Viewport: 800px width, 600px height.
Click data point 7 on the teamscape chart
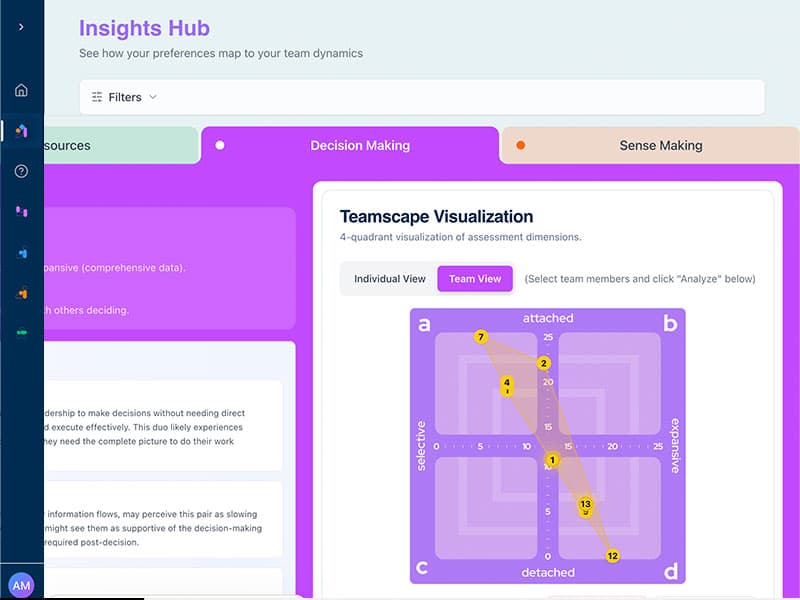tap(479, 338)
